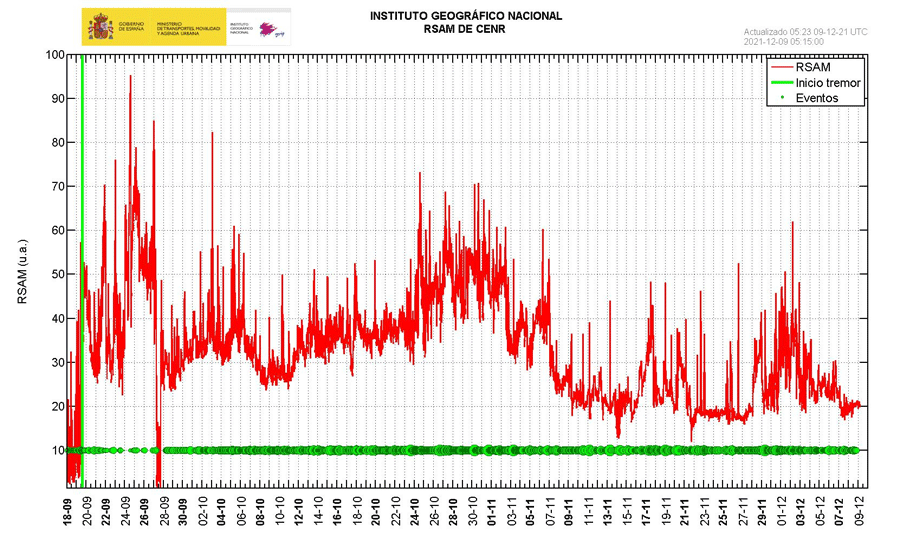
Task: Select the 'Inicio tremor' legend label
Action: [828, 83]
